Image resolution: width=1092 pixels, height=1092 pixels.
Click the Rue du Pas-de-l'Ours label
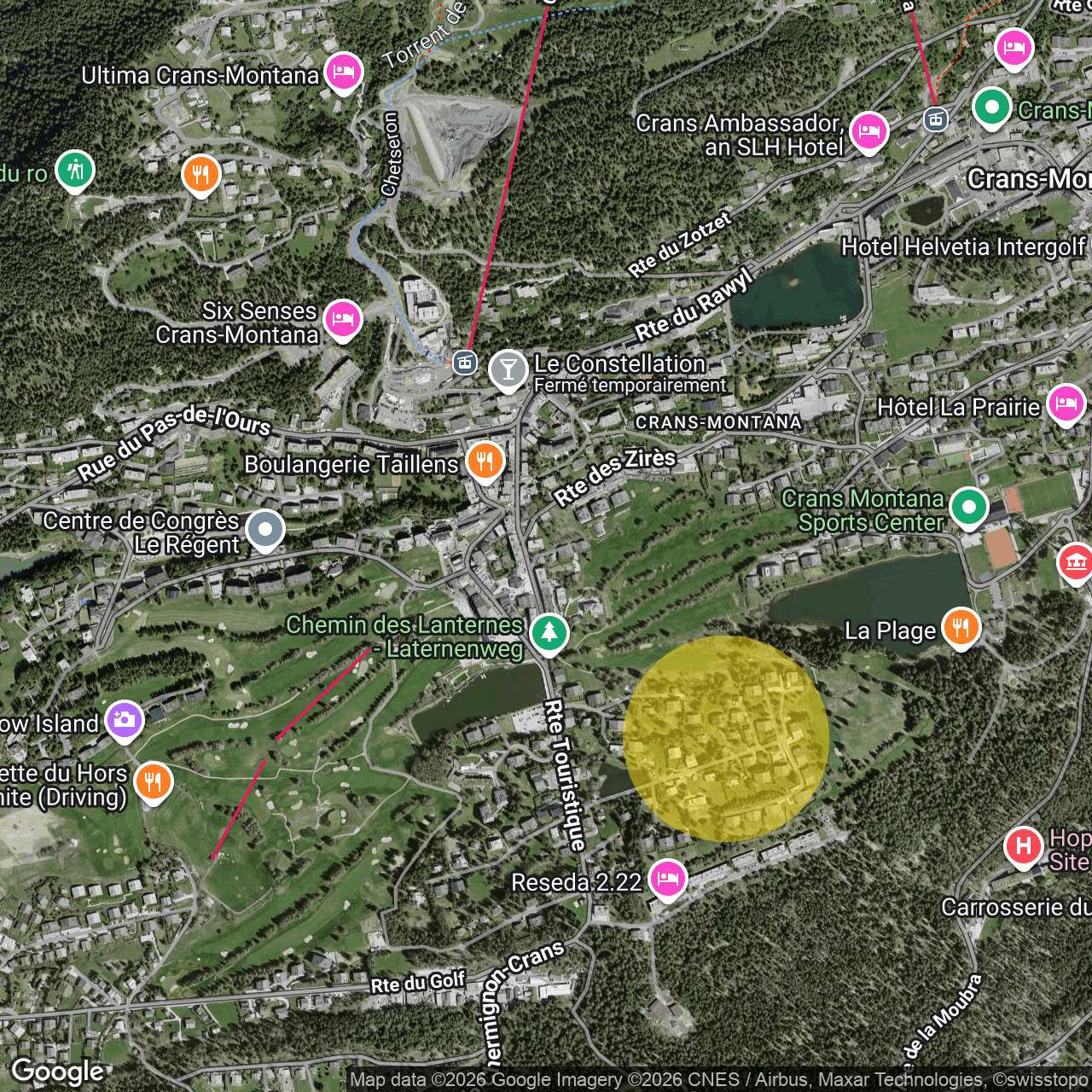tap(174, 442)
